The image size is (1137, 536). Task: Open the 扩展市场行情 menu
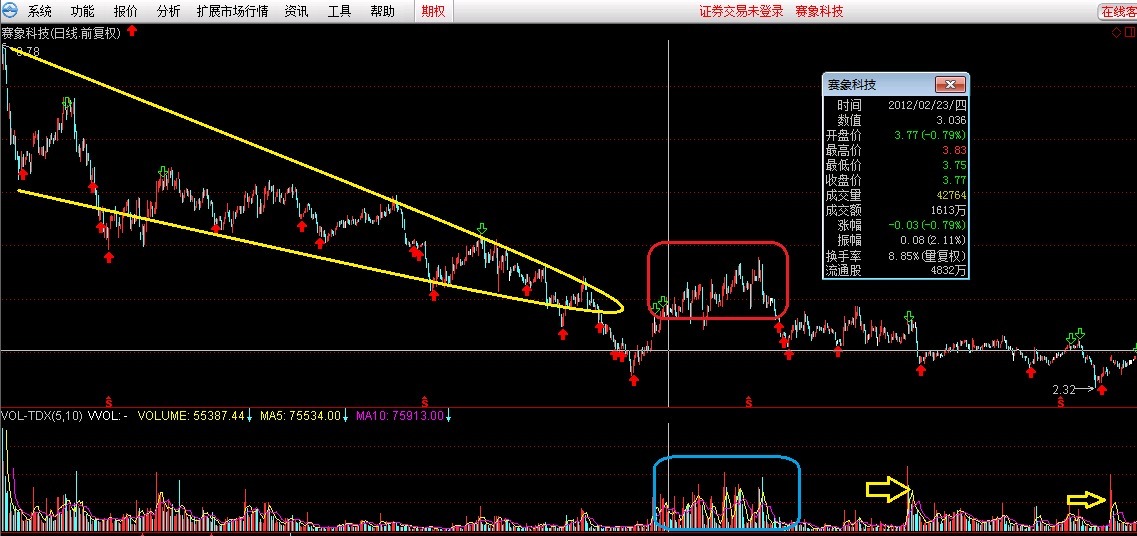coord(232,11)
